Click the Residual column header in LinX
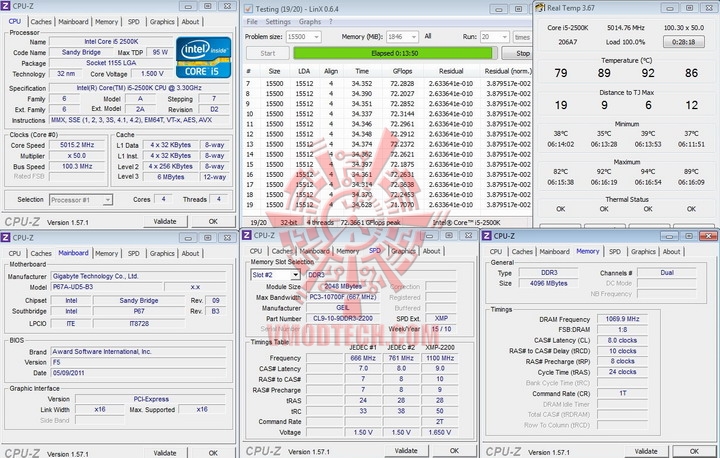 click(x=451, y=71)
